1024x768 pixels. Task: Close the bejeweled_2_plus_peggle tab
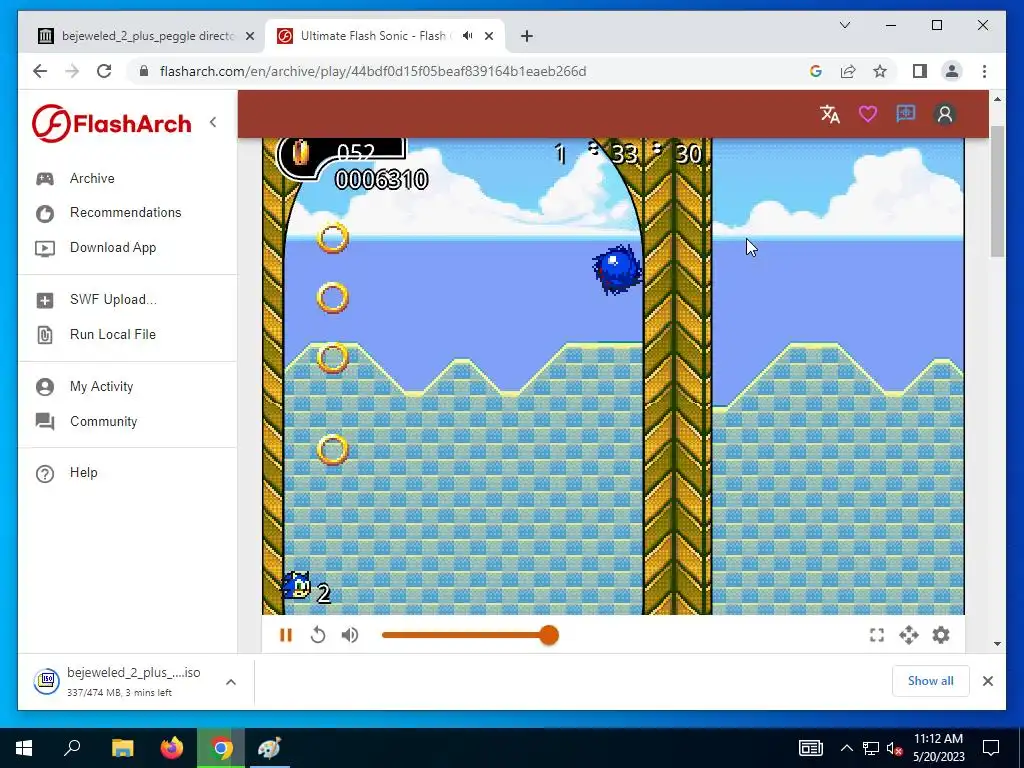pos(249,36)
